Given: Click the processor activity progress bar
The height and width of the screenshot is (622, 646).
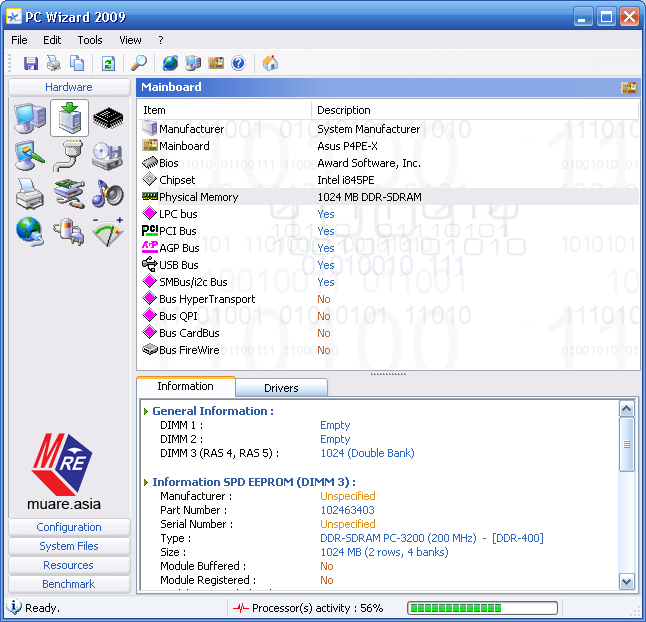Looking at the screenshot, I should coord(482,608).
